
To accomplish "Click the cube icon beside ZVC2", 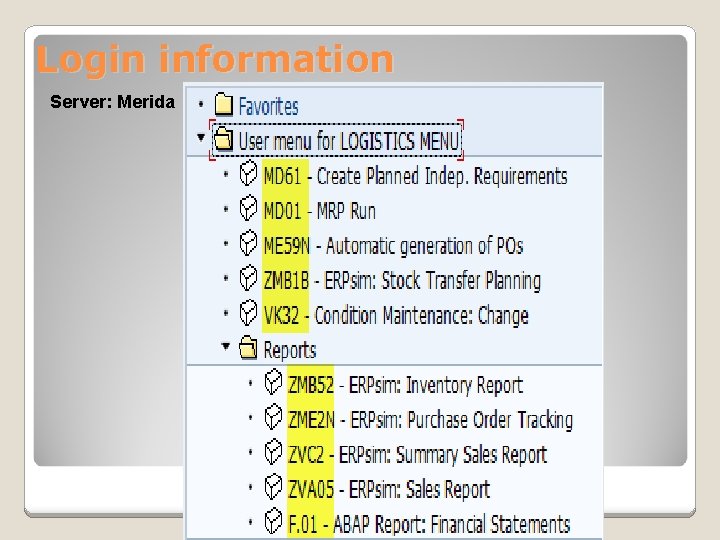I will [273, 453].
